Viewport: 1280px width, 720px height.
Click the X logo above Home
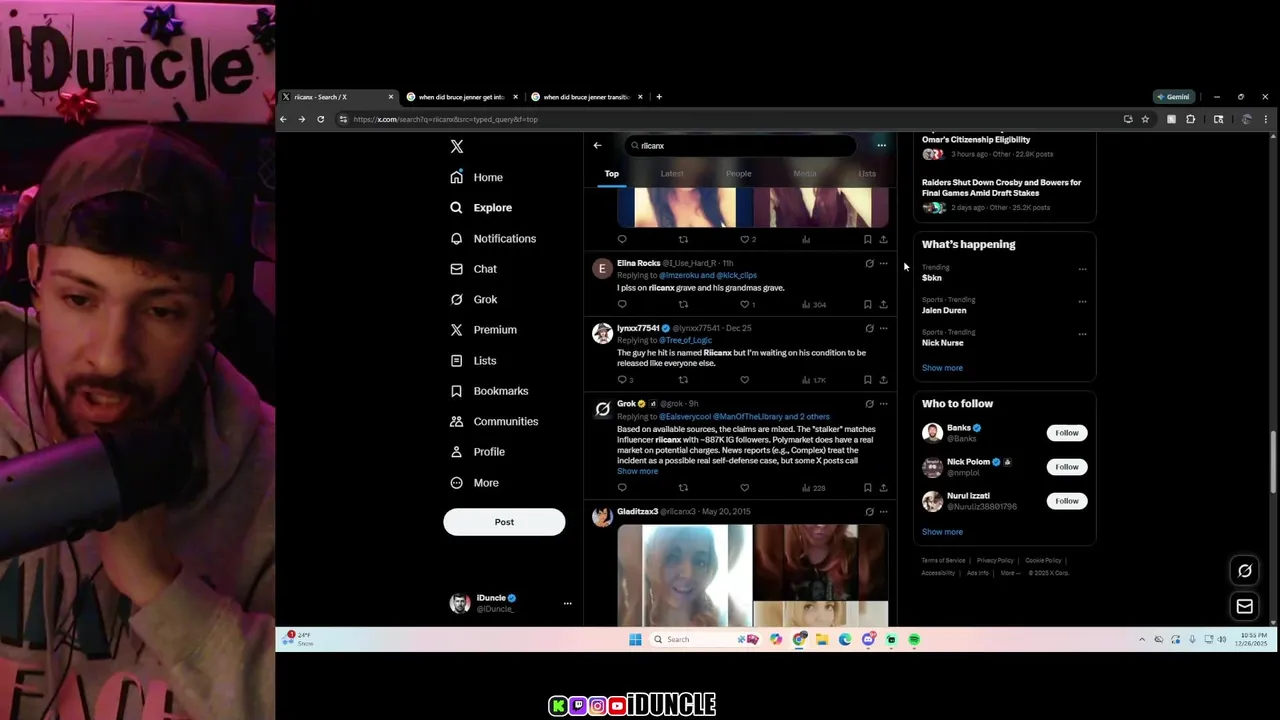coord(457,146)
